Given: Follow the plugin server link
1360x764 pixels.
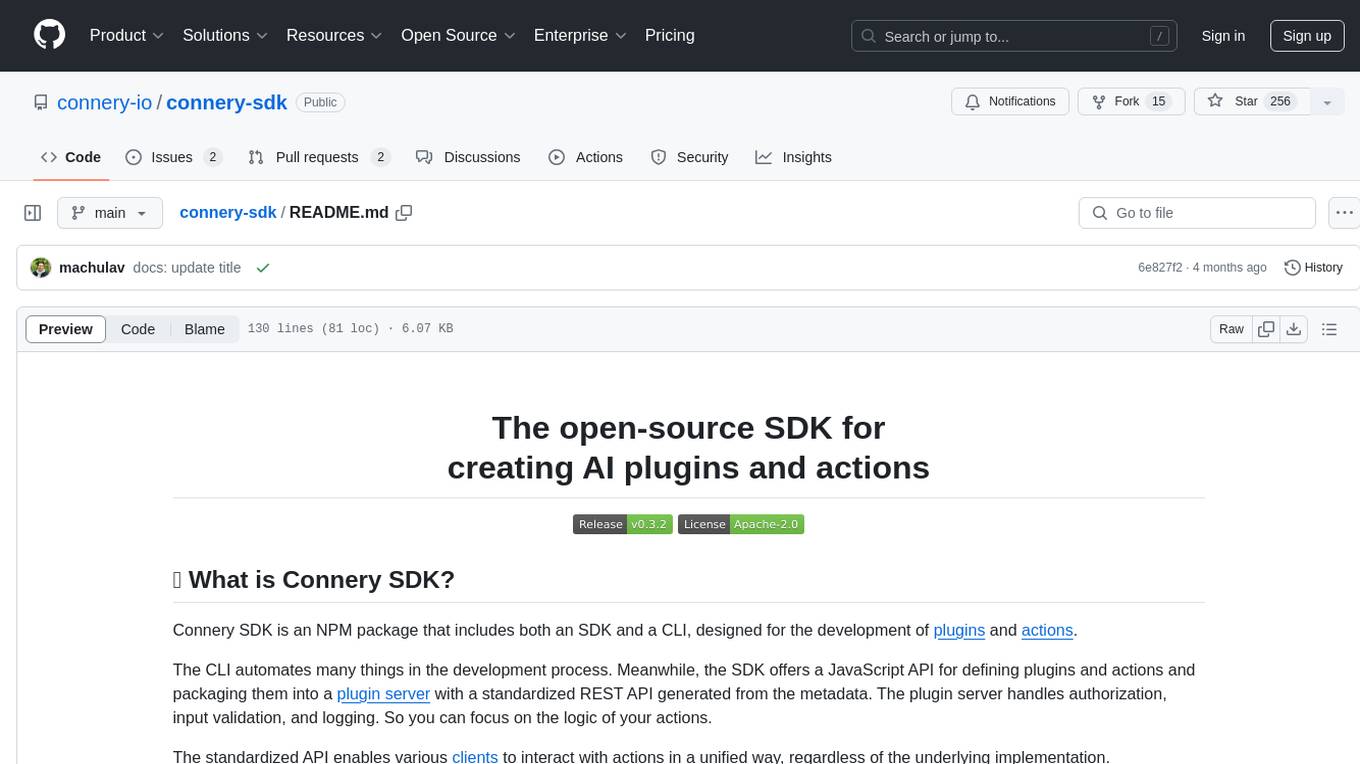Looking at the screenshot, I should [383, 693].
